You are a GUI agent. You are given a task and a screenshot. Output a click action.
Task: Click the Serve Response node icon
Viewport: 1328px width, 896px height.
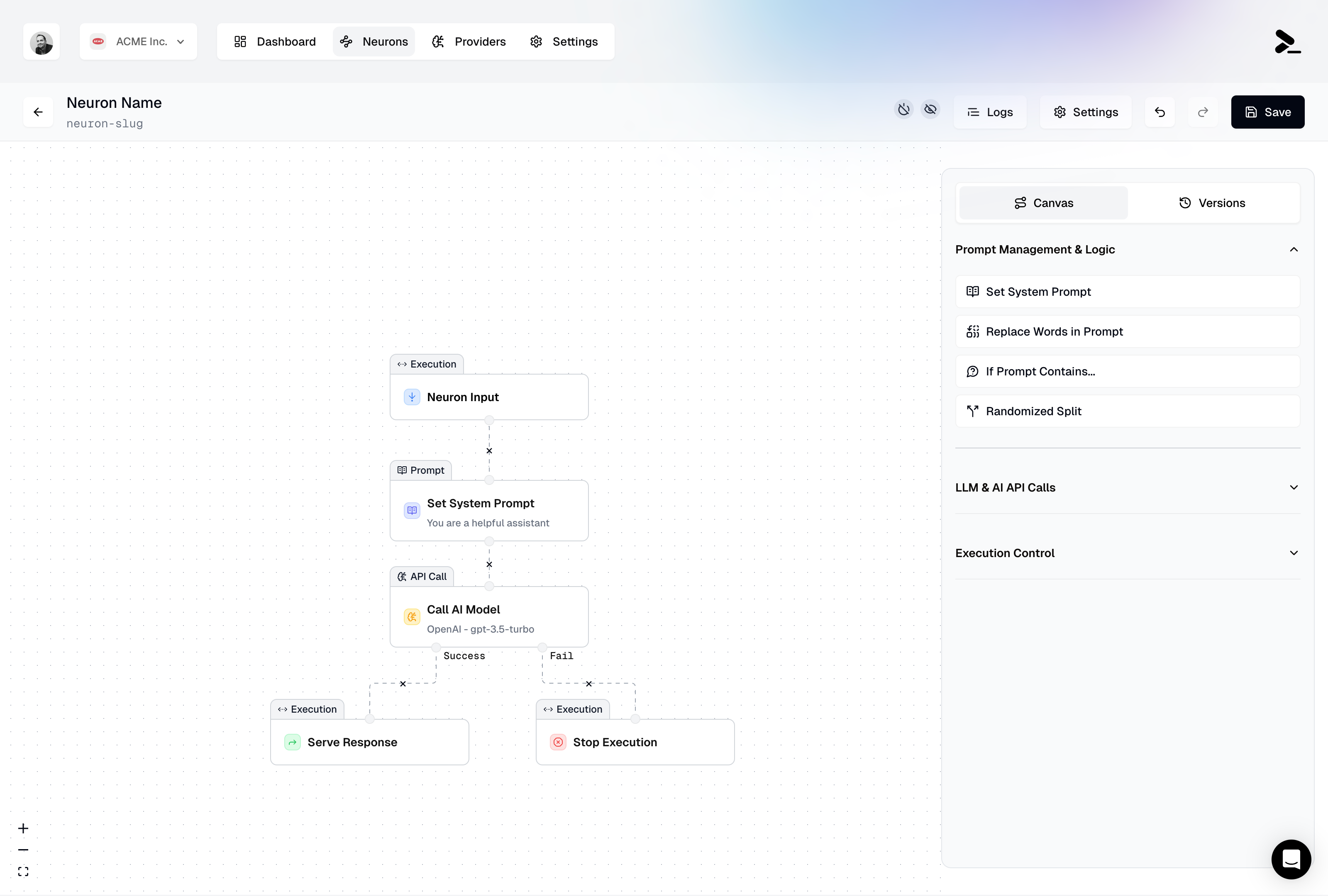point(293,743)
